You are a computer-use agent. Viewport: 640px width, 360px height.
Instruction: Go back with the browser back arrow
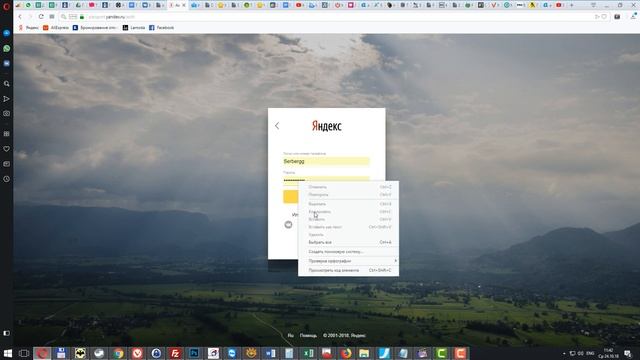pyautogui.click(x=20, y=17)
